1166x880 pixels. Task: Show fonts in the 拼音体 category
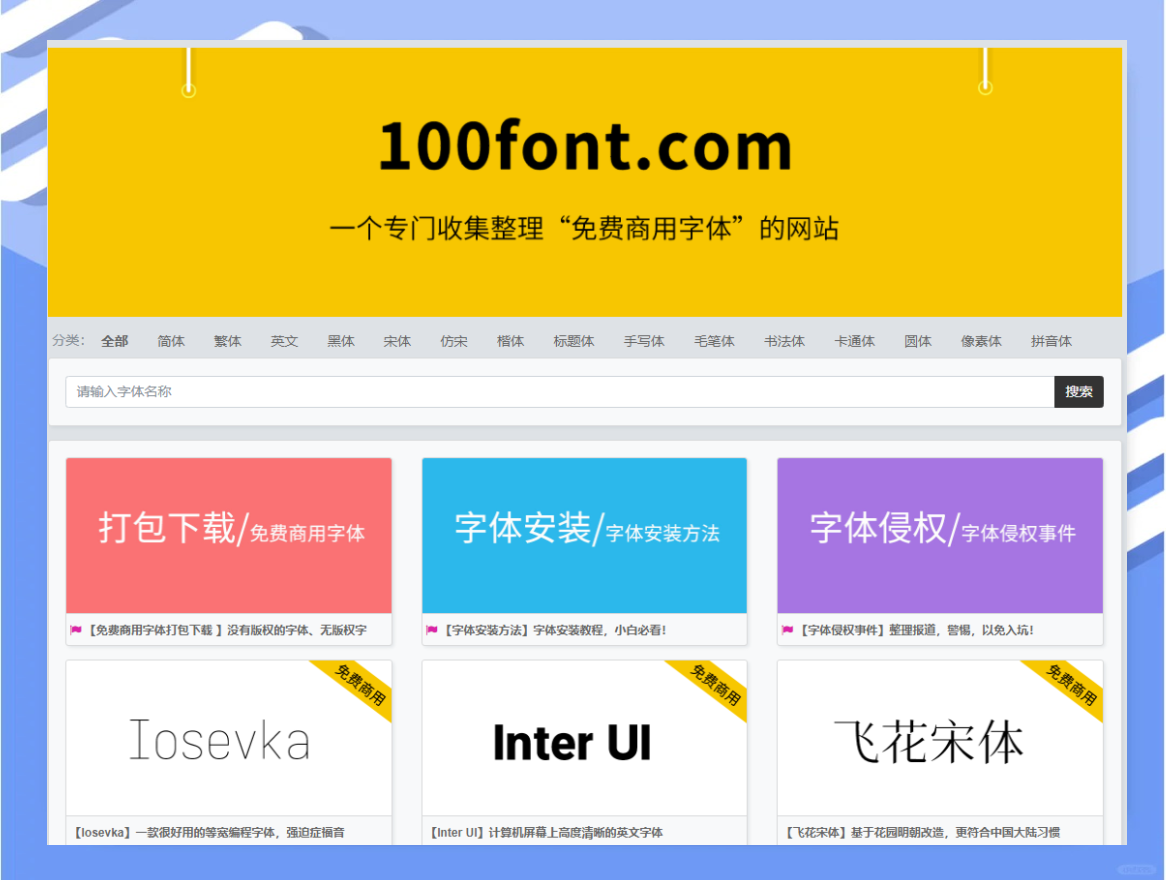(x=1051, y=341)
